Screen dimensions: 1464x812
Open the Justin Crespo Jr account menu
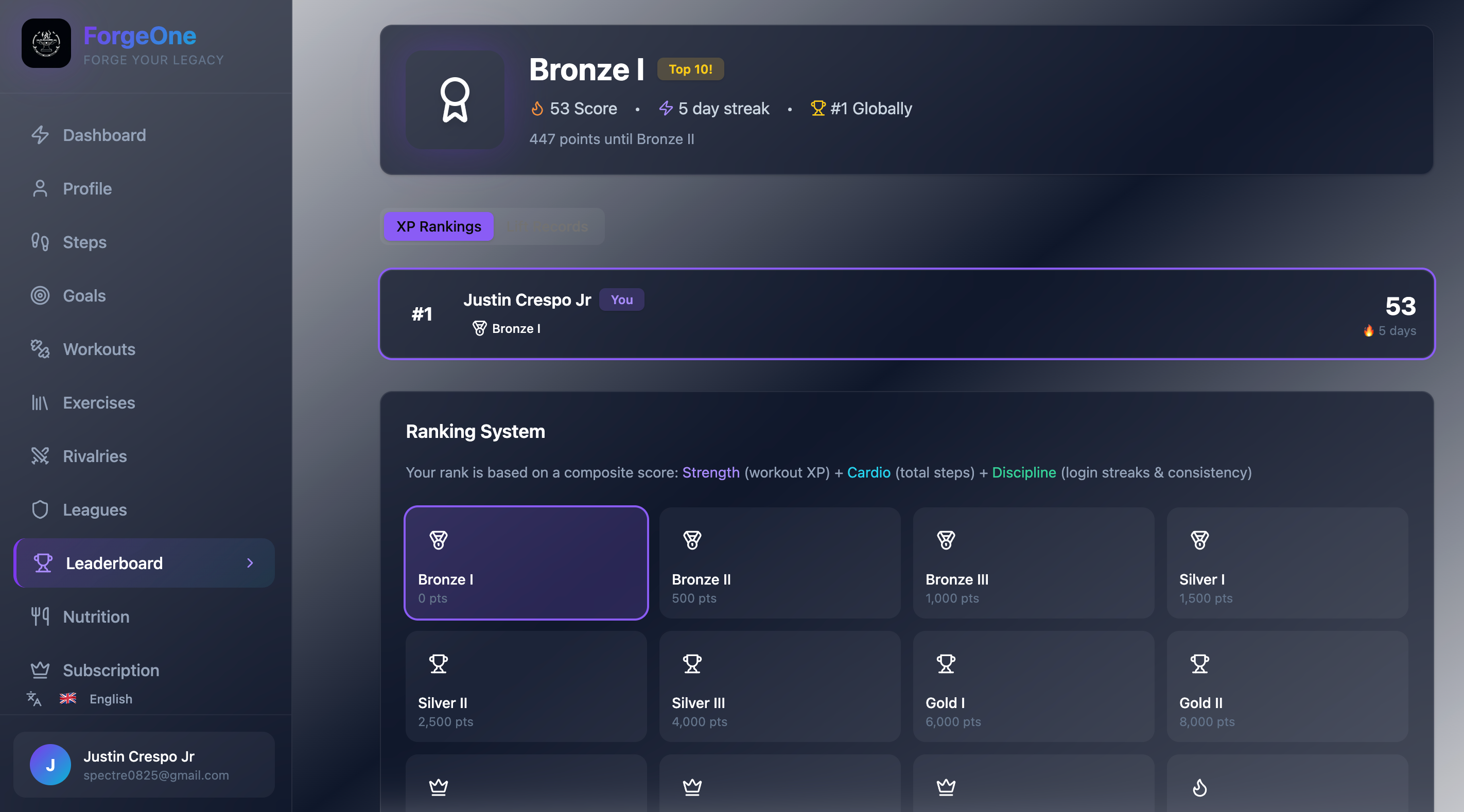click(x=144, y=765)
